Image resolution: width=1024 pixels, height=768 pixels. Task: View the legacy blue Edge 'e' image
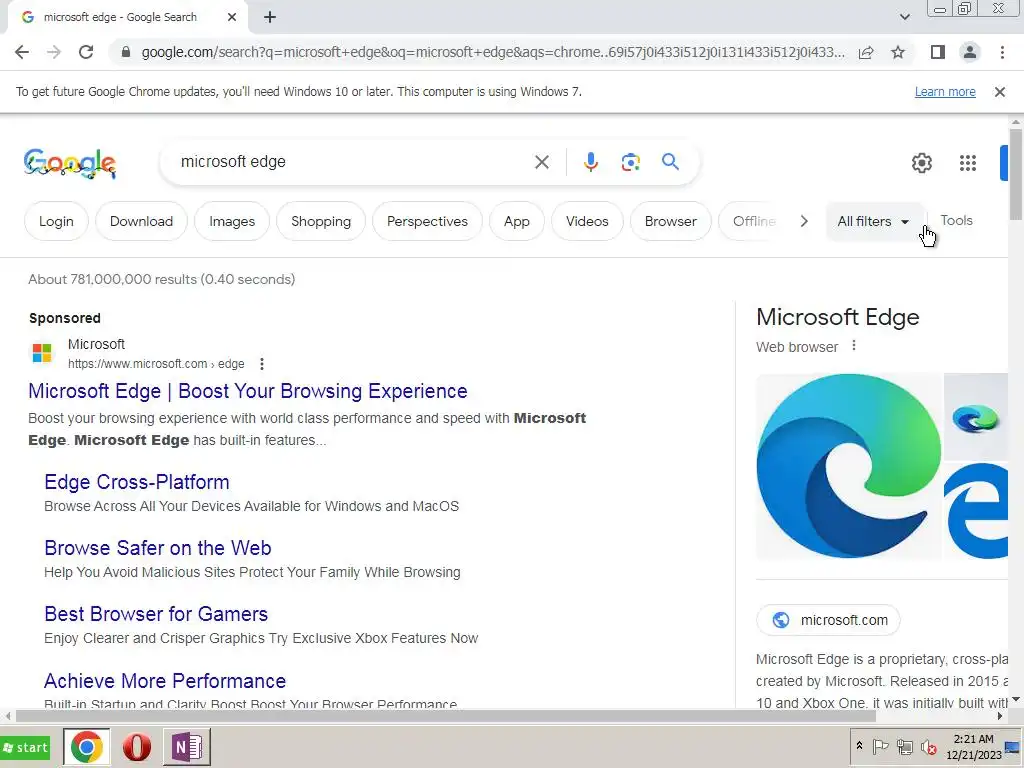tap(976, 511)
